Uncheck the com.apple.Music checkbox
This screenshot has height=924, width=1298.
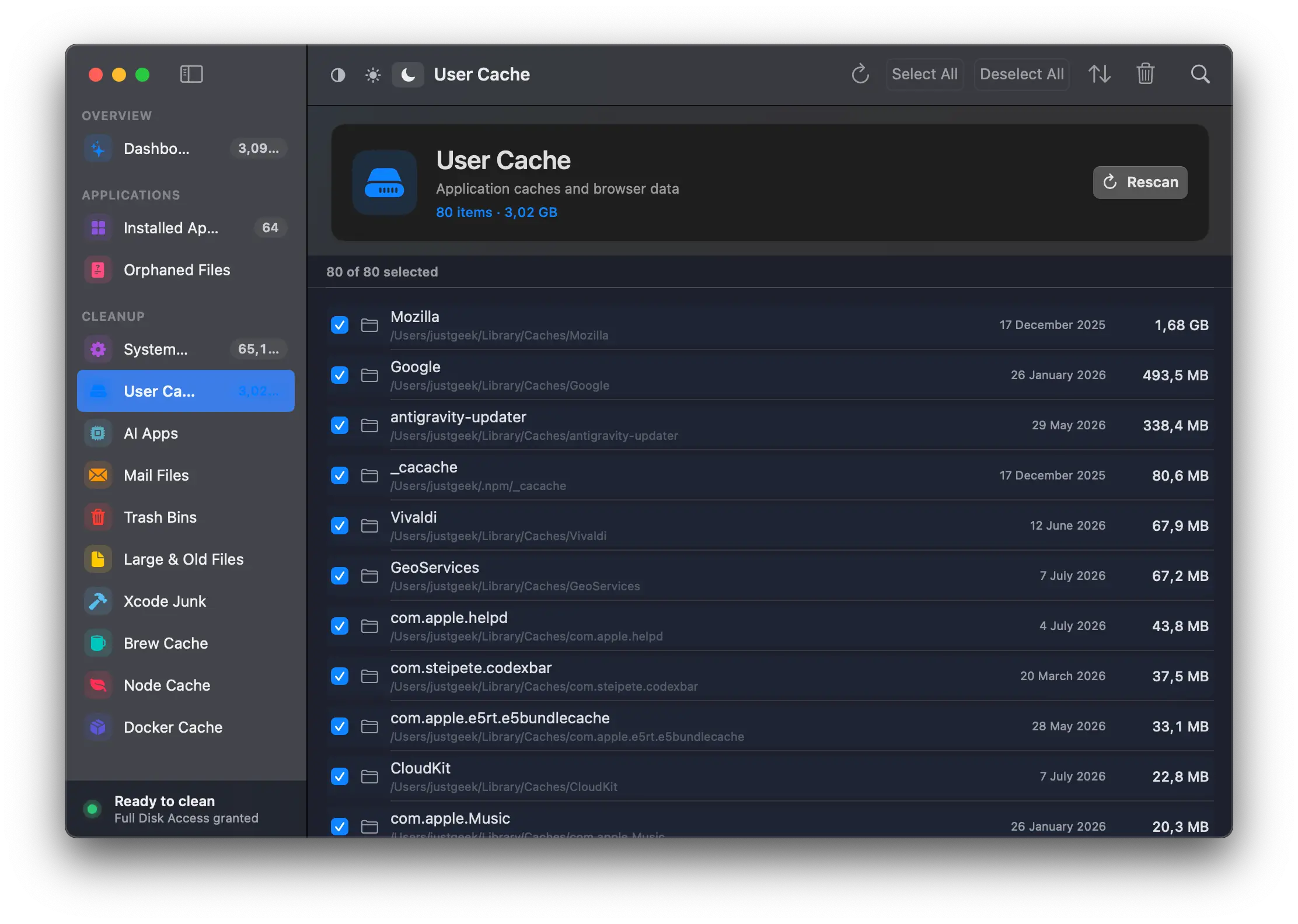click(340, 827)
